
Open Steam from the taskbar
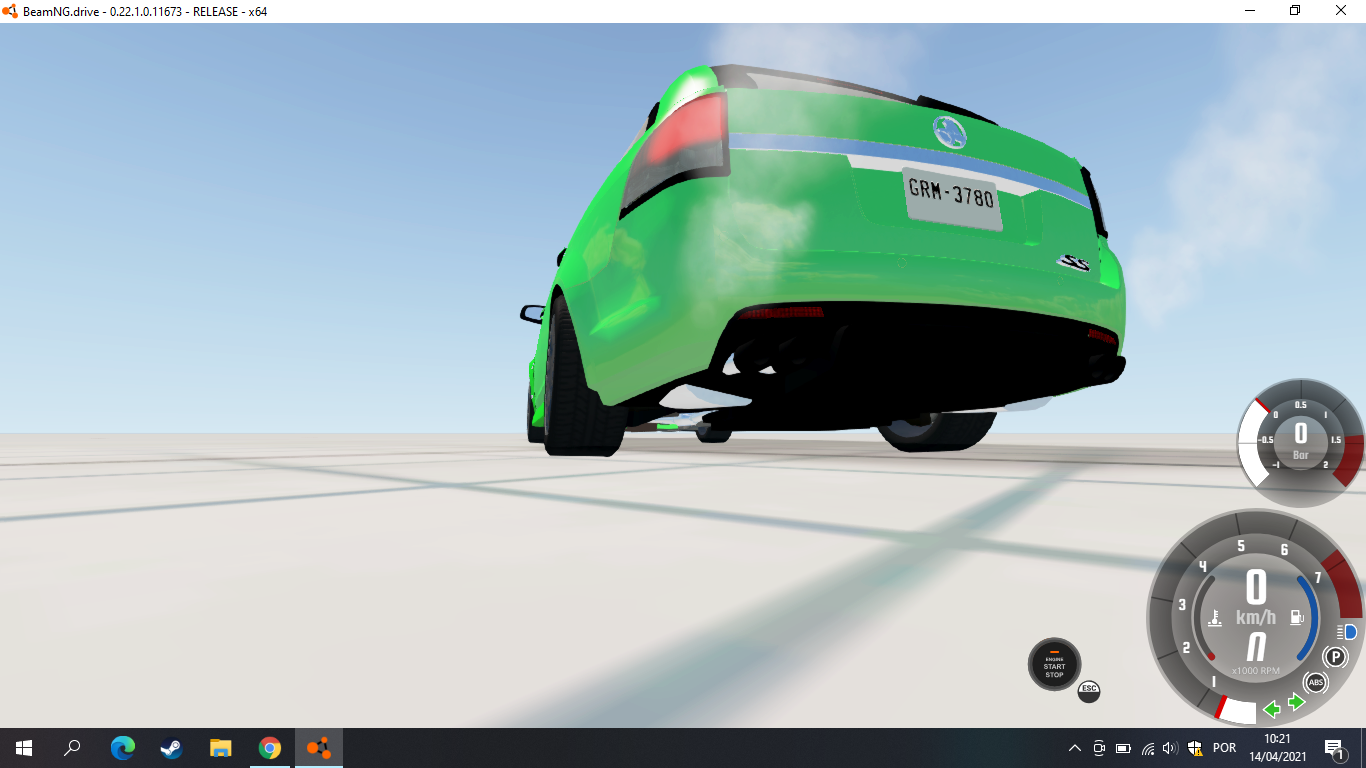pos(171,748)
